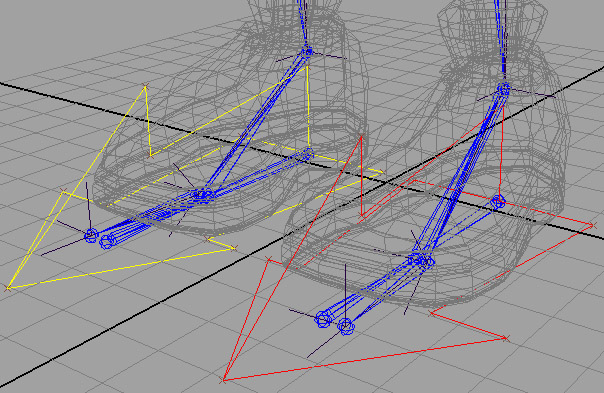Select the left foot ball joint
The image size is (604, 393).
[x=201, y=194]
